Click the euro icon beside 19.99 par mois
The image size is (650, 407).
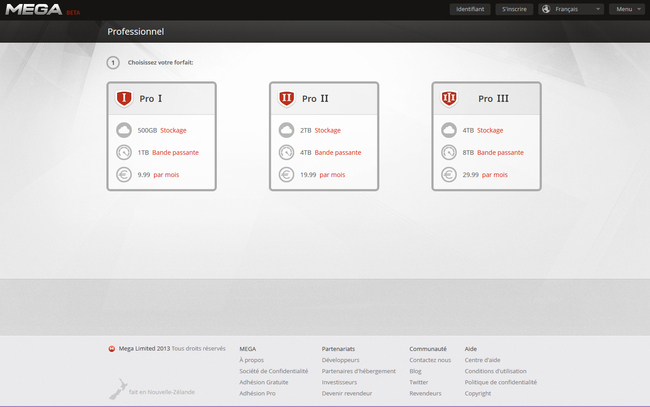[286, 175]
